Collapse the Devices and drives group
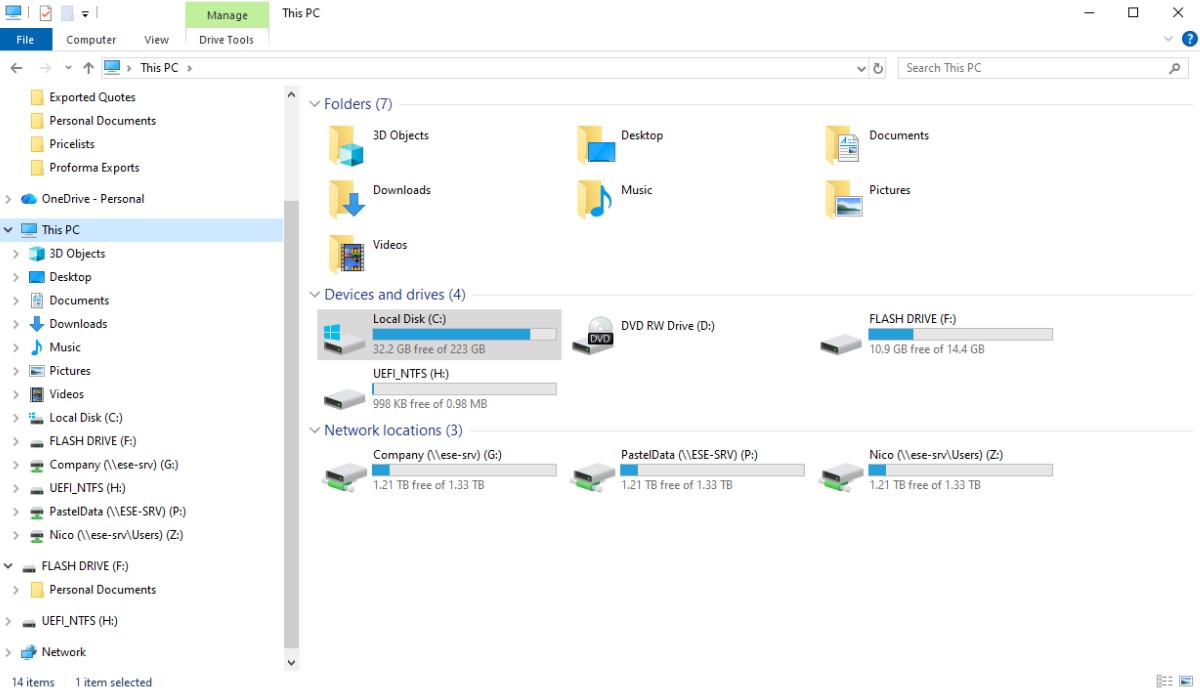1200x690 pixels. pos(315,295)
